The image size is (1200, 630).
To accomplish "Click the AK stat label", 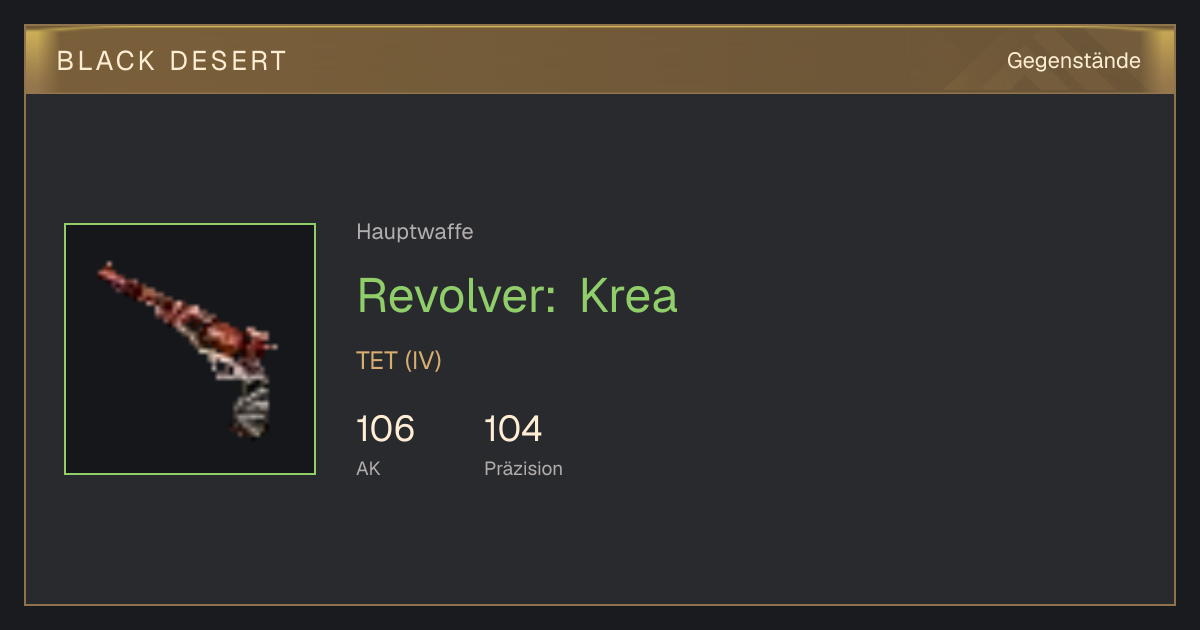I will (368, 468).
